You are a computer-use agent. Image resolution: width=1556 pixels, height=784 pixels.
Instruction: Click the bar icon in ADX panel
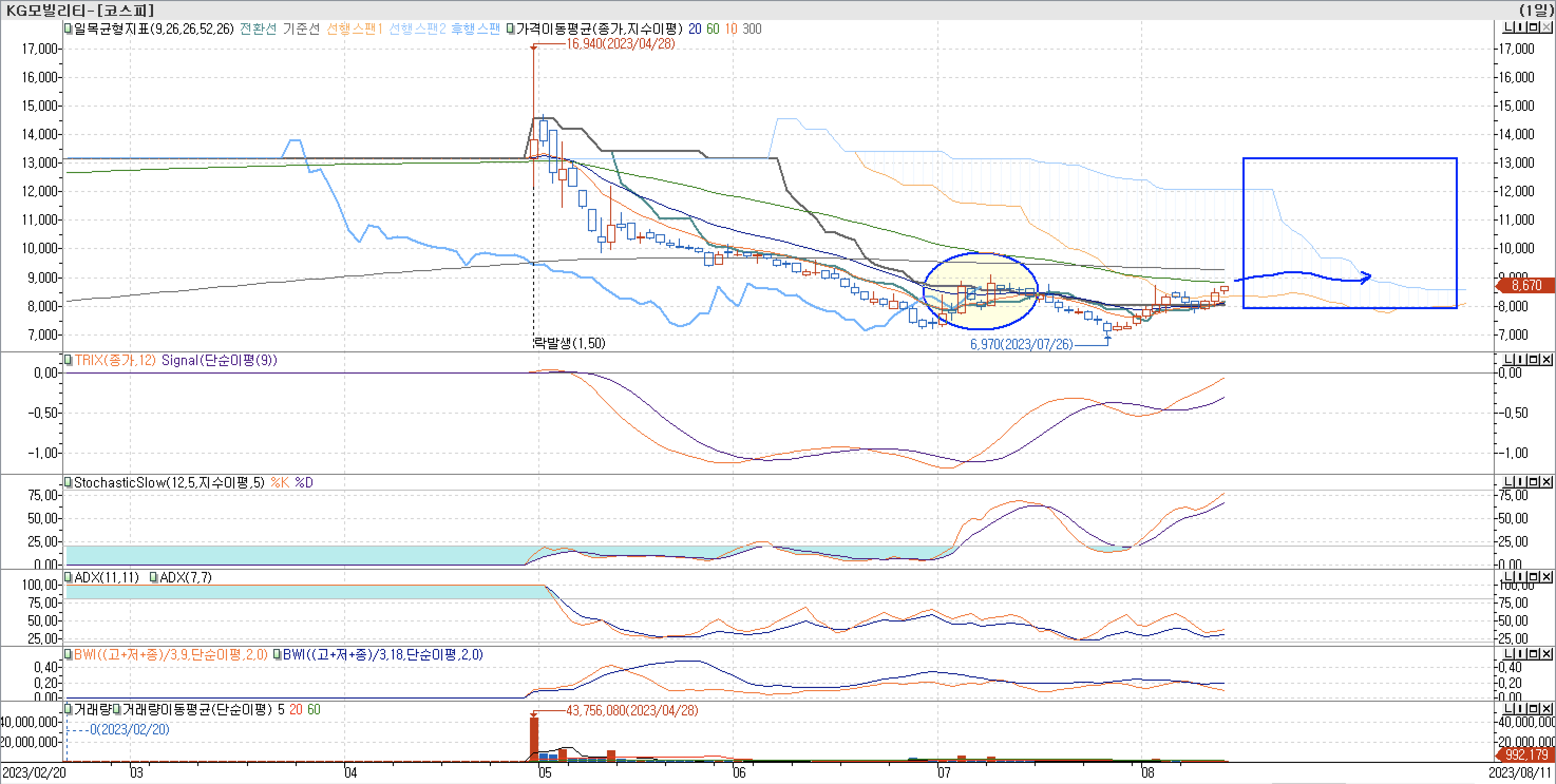click(x=1520, y=577)
